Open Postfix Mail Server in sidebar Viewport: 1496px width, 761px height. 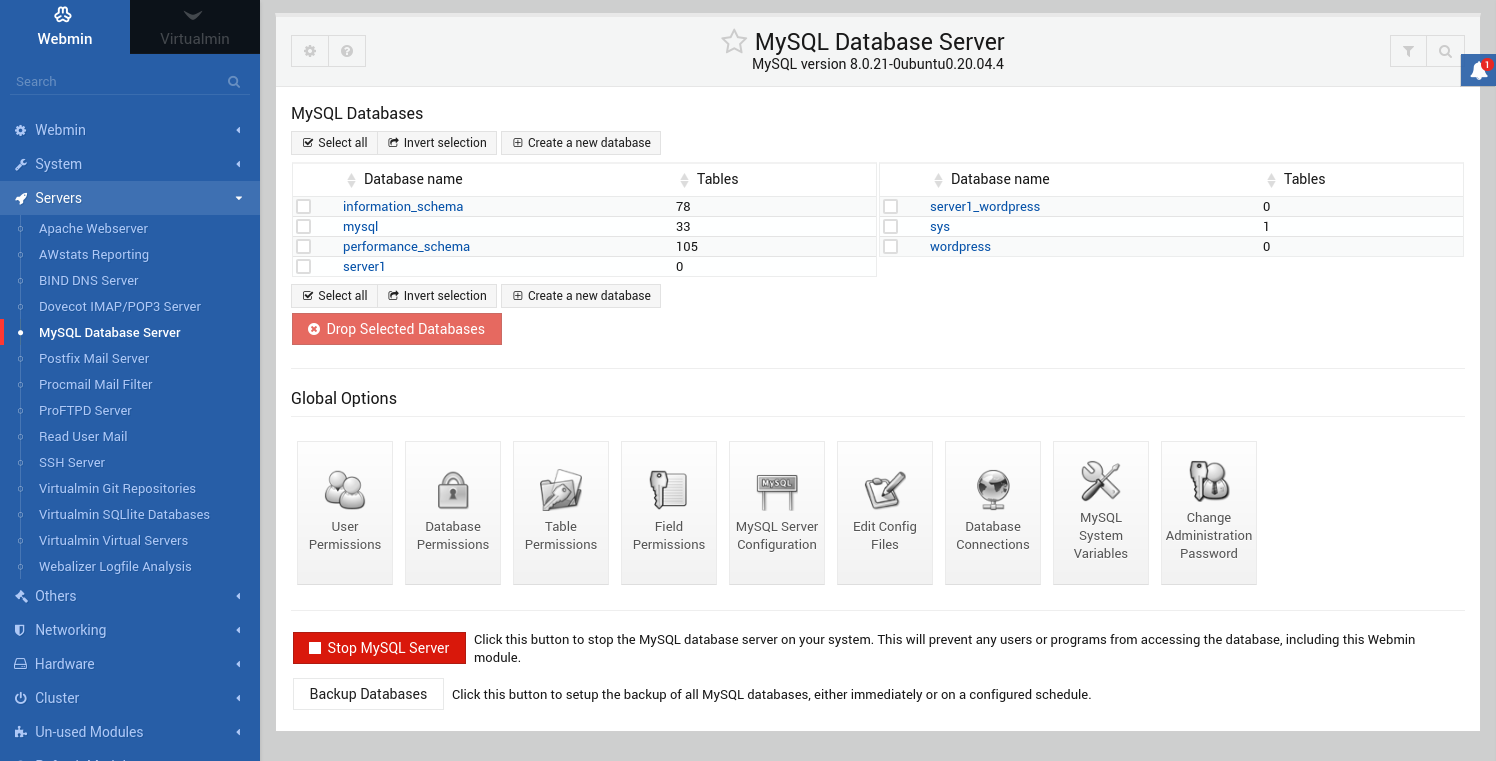click(x=94, y=358)
